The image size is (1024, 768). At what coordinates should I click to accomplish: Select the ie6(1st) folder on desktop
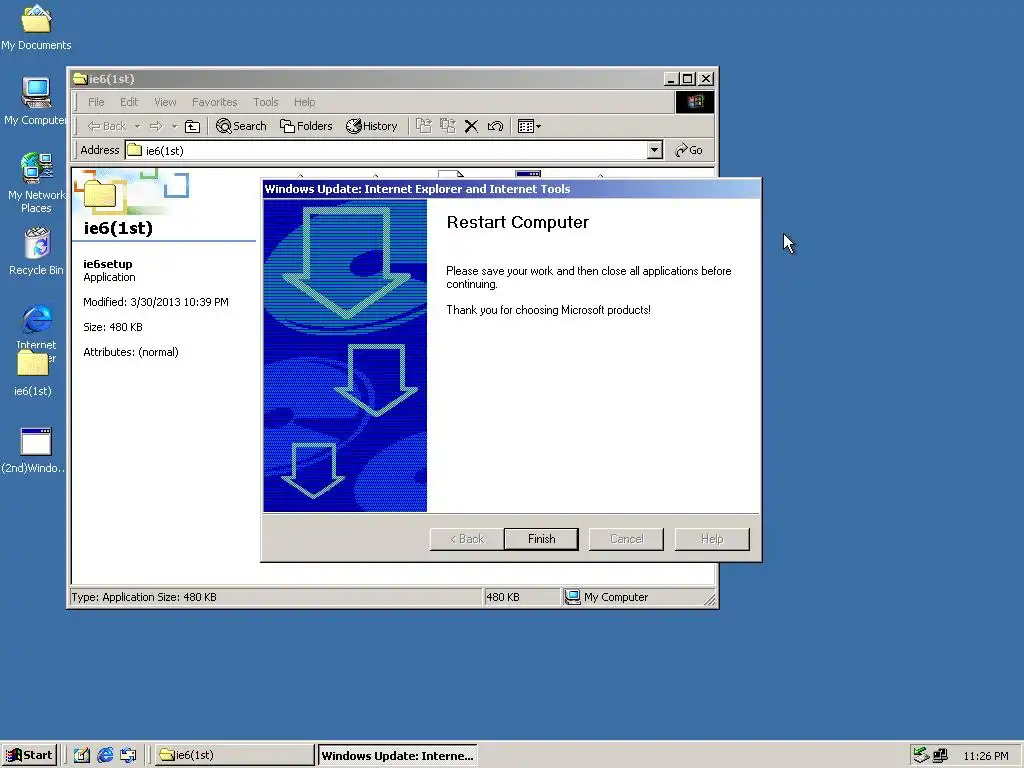click(x=33, y=374)
